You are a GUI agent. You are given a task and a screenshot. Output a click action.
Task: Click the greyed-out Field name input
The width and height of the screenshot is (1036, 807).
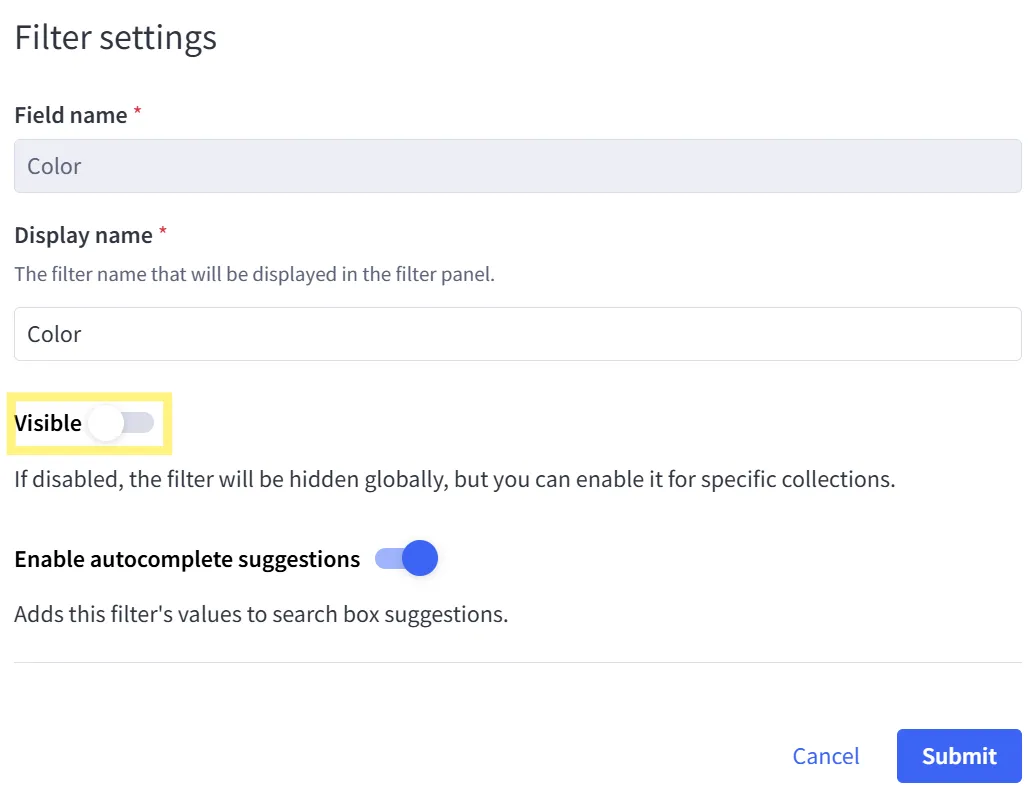click(517, 166)
